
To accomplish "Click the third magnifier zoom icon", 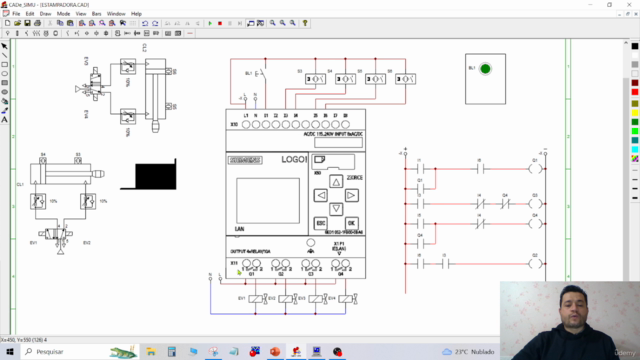I will tap(293, 23).
